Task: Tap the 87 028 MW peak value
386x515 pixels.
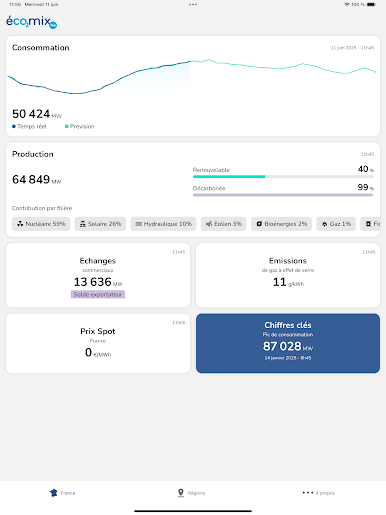Action: [288, 346]
